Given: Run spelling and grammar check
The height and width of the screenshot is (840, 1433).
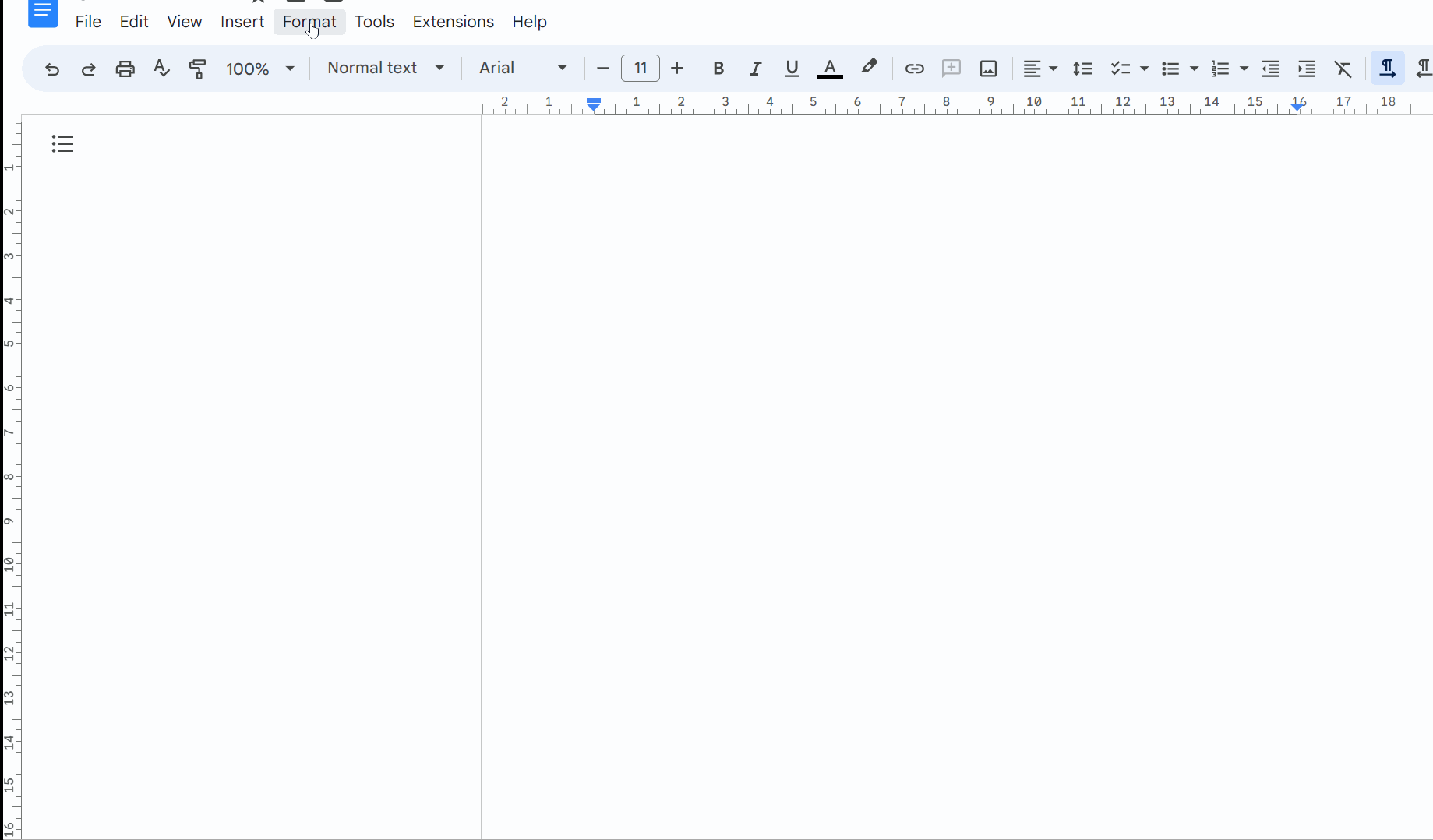Looking at the screenshot, I should [161, 69].
